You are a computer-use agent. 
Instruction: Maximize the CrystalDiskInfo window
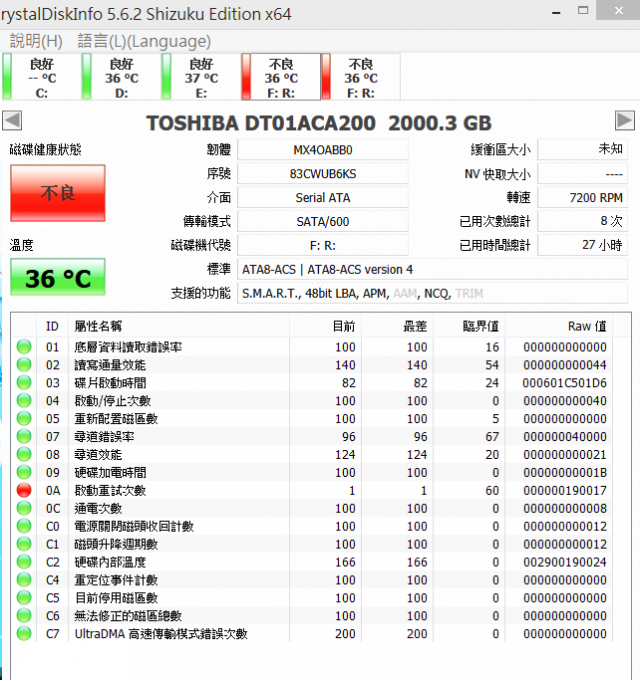(583, 10)
